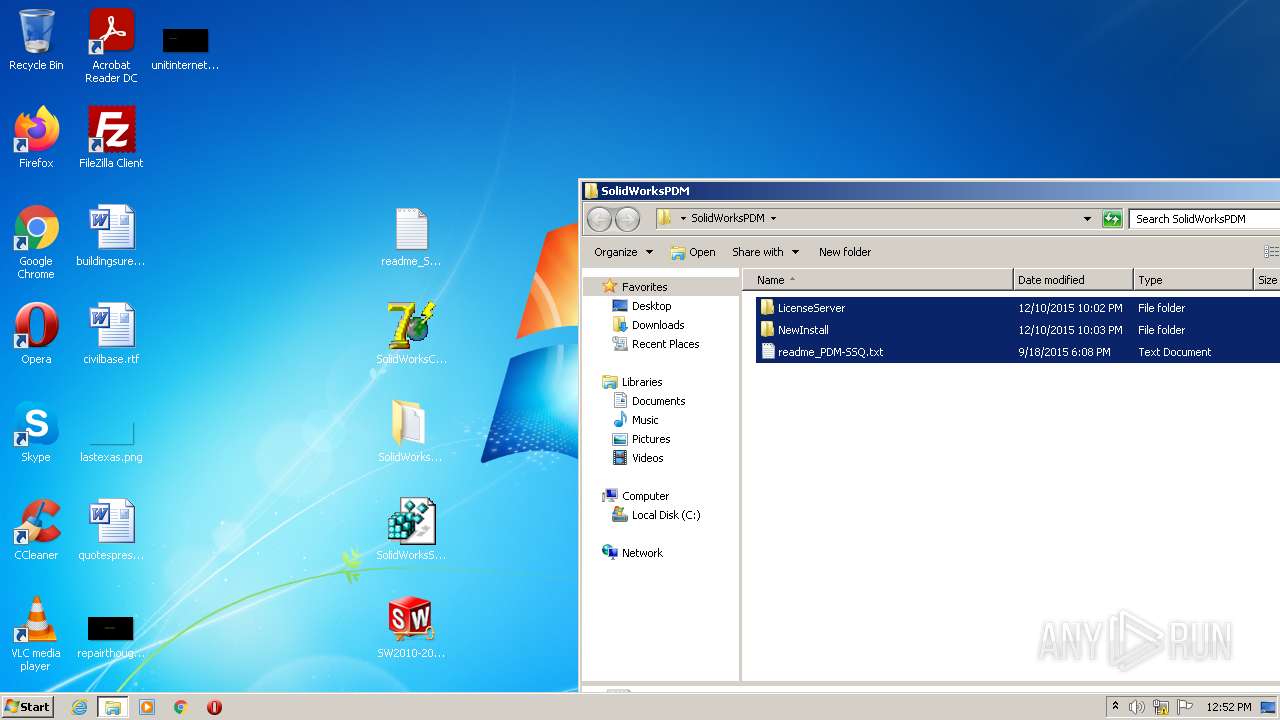
Task: Select the readme_S text file on desktop
Action: pyautogui.click(x=411, y=236)
